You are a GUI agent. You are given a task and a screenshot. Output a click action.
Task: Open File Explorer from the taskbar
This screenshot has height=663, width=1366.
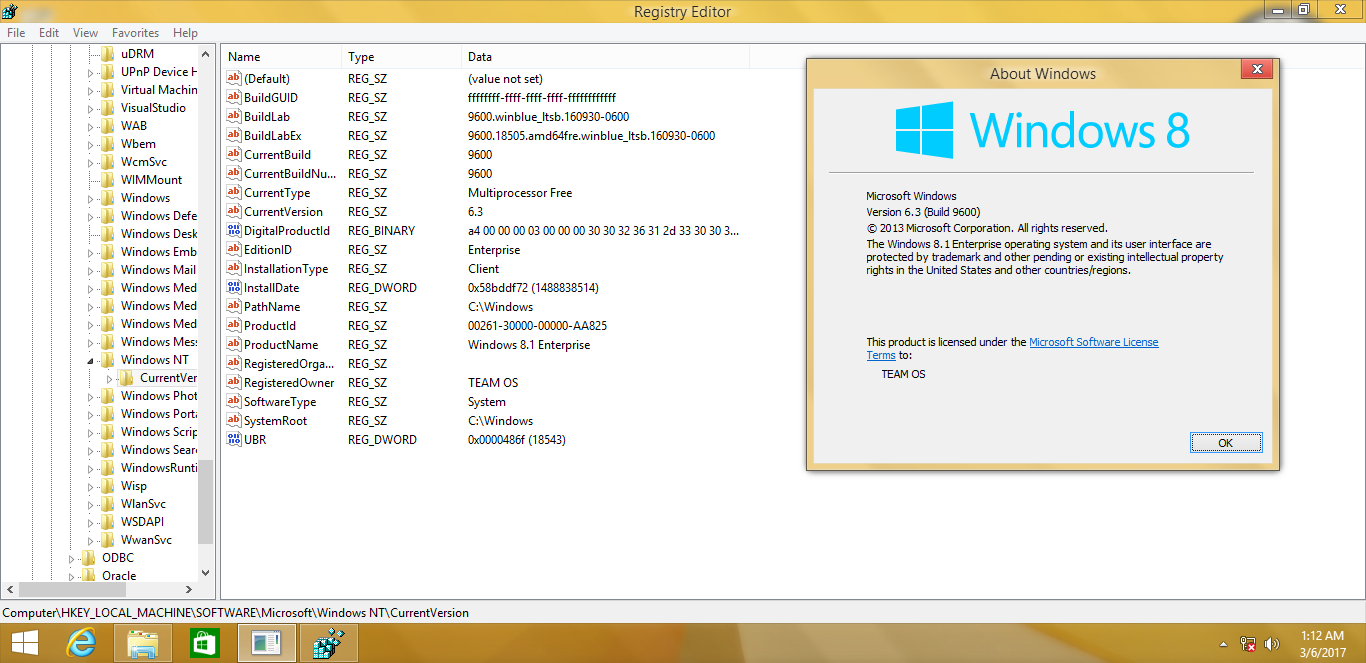[x=143, y=643]
